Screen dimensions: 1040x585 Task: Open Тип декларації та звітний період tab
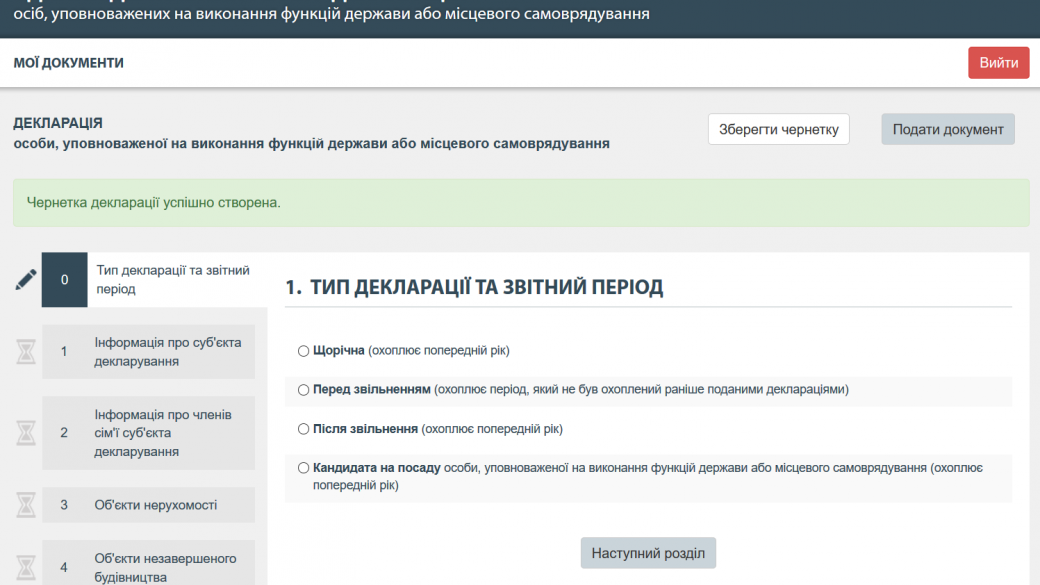click(172, 280)
